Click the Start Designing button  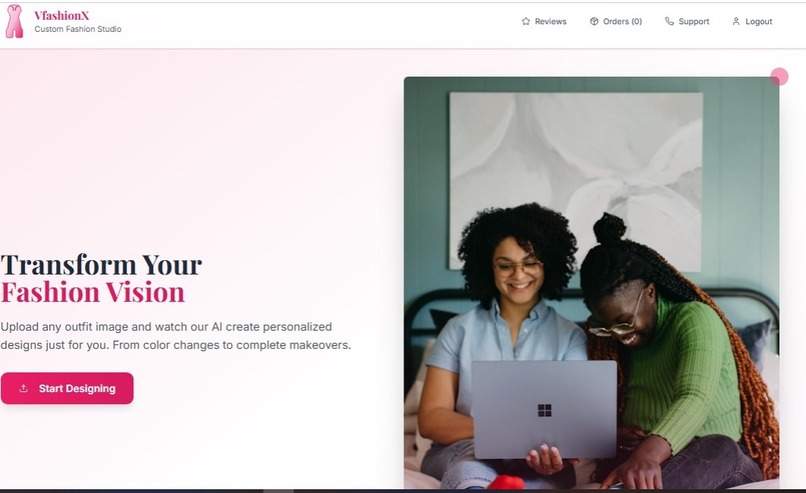click(x=67, y=388)
